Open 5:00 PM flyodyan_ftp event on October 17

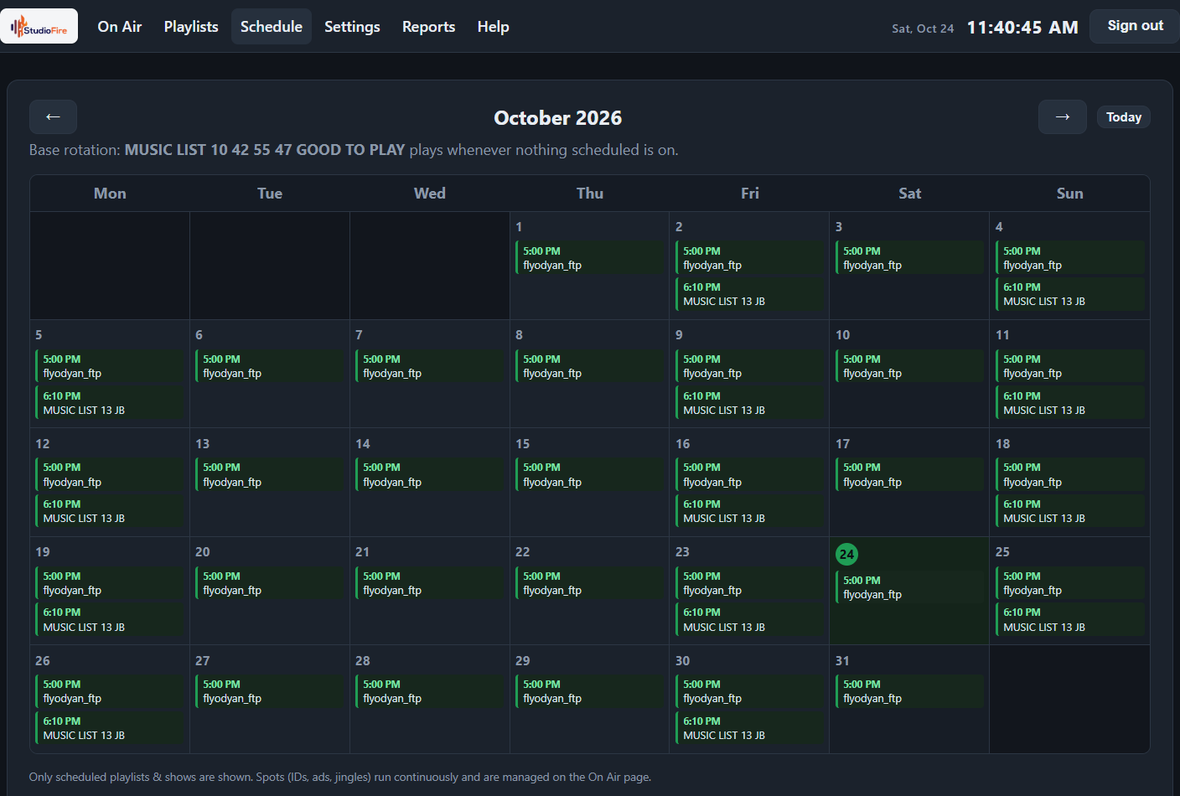[909, 475]
